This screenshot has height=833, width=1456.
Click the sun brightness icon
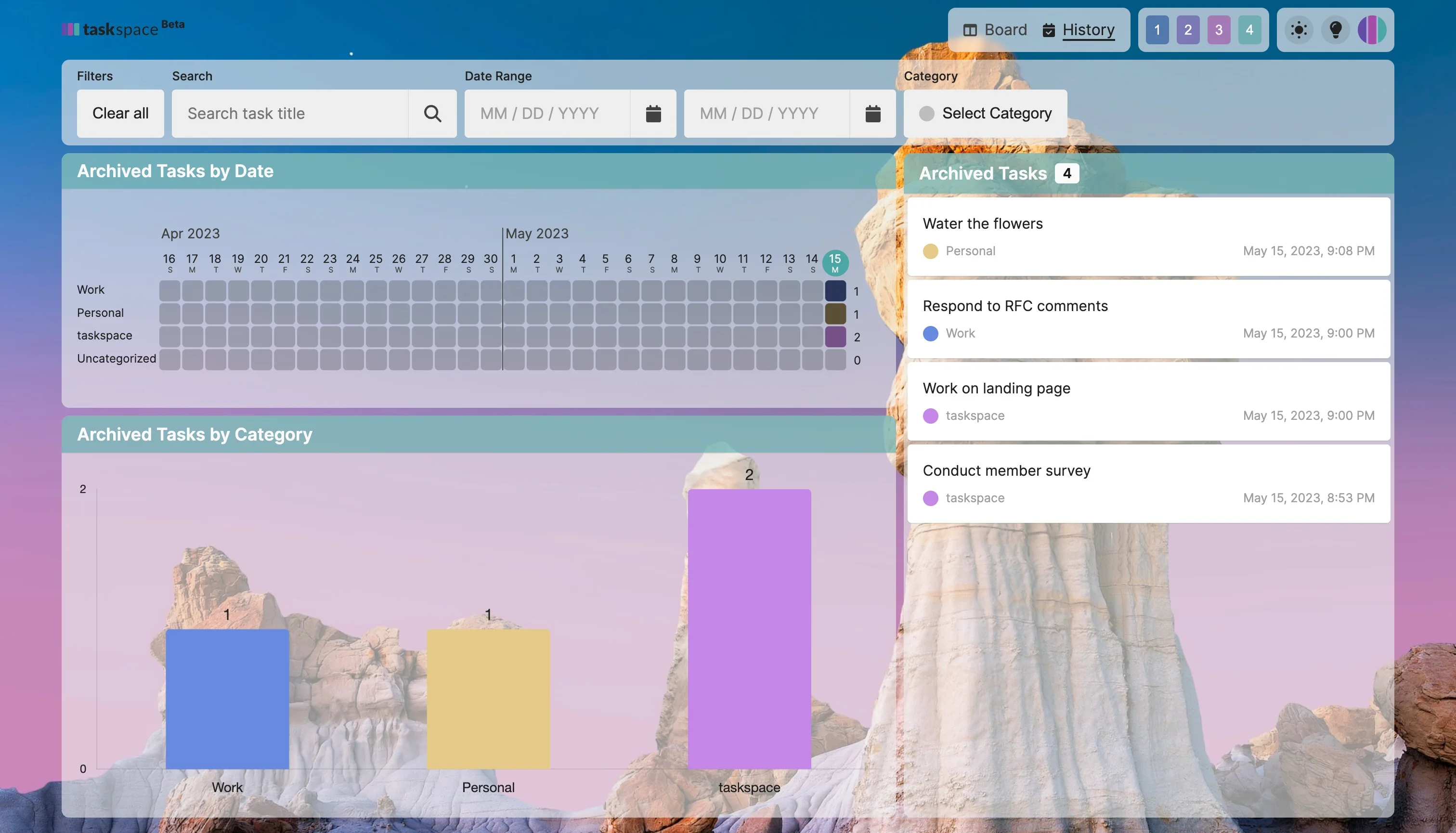pos(1299,30)
